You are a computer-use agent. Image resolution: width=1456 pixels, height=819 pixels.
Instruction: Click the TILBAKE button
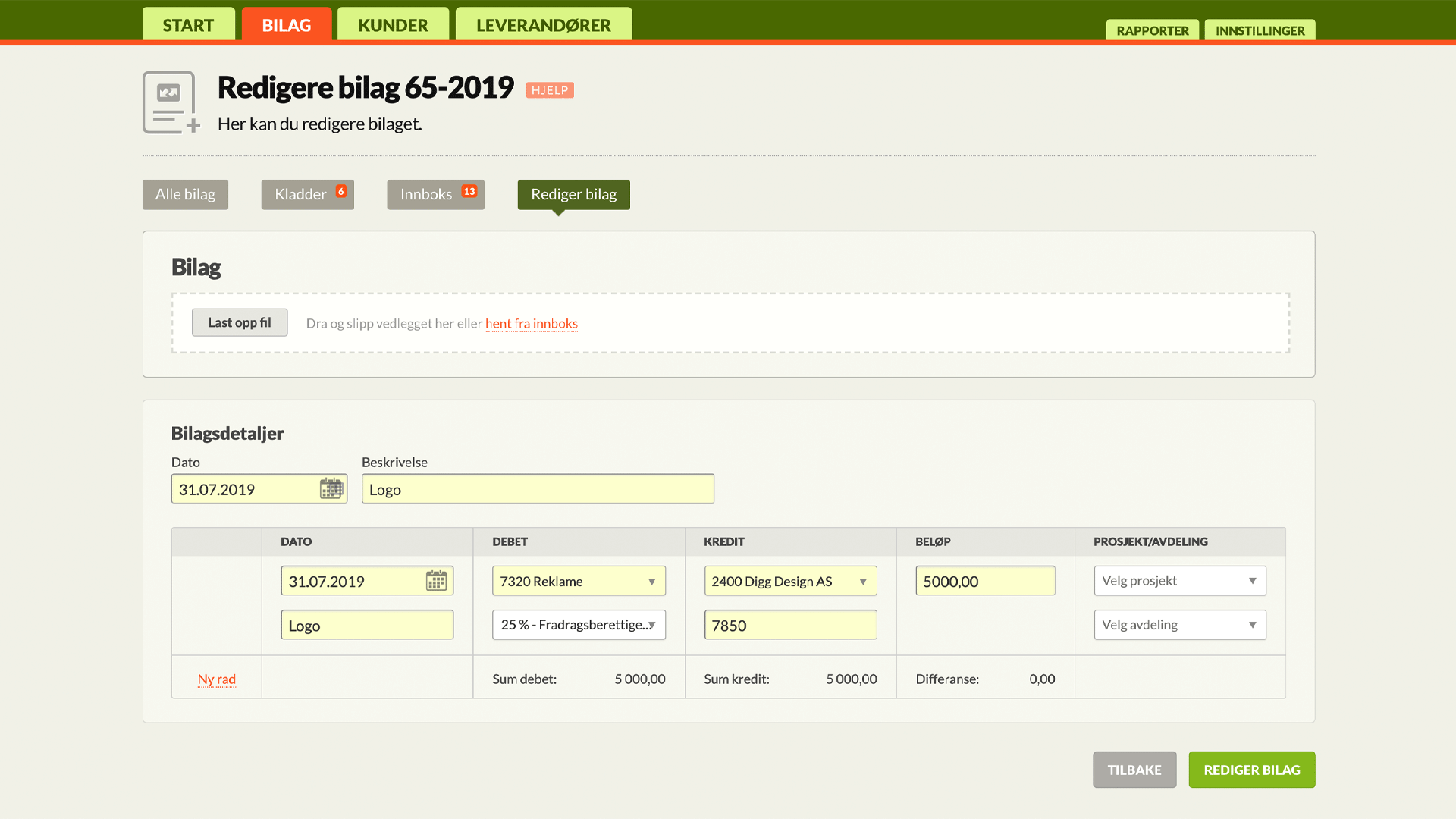pyautogui.click(x=1134, y=770)
